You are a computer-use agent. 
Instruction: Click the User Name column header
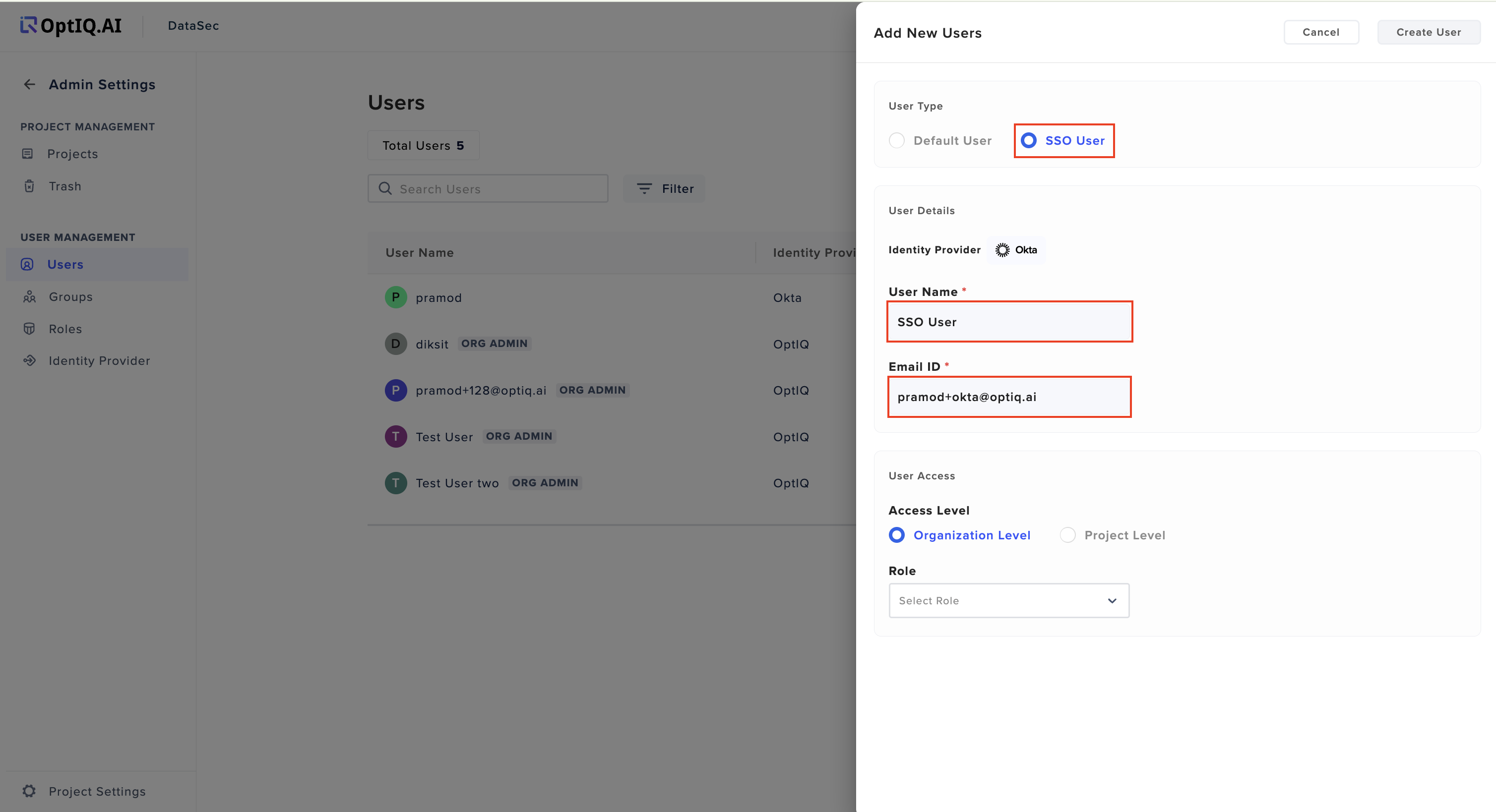click(x=420, y=253)
